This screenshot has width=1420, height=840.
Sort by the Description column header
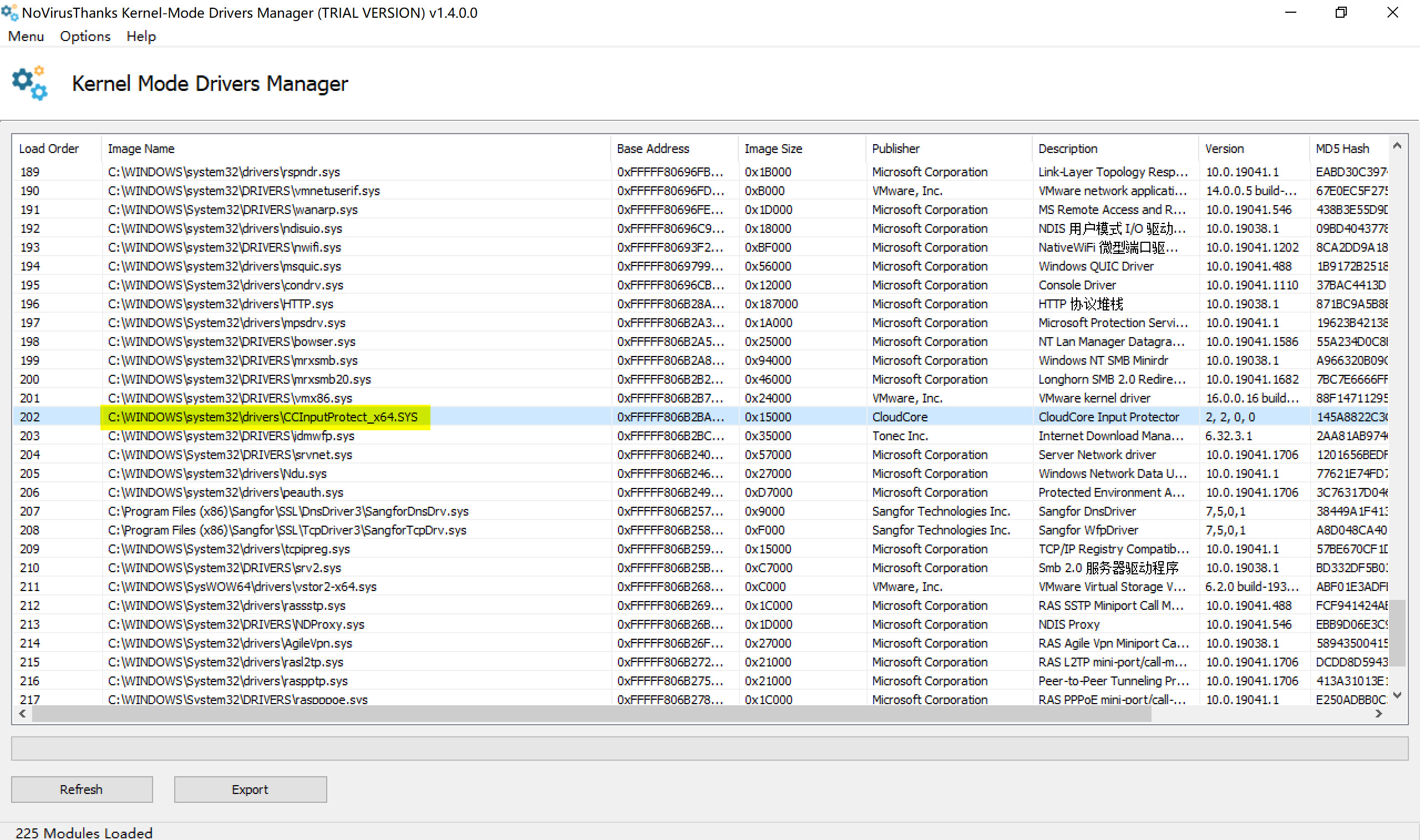[x=1115, y=148]
